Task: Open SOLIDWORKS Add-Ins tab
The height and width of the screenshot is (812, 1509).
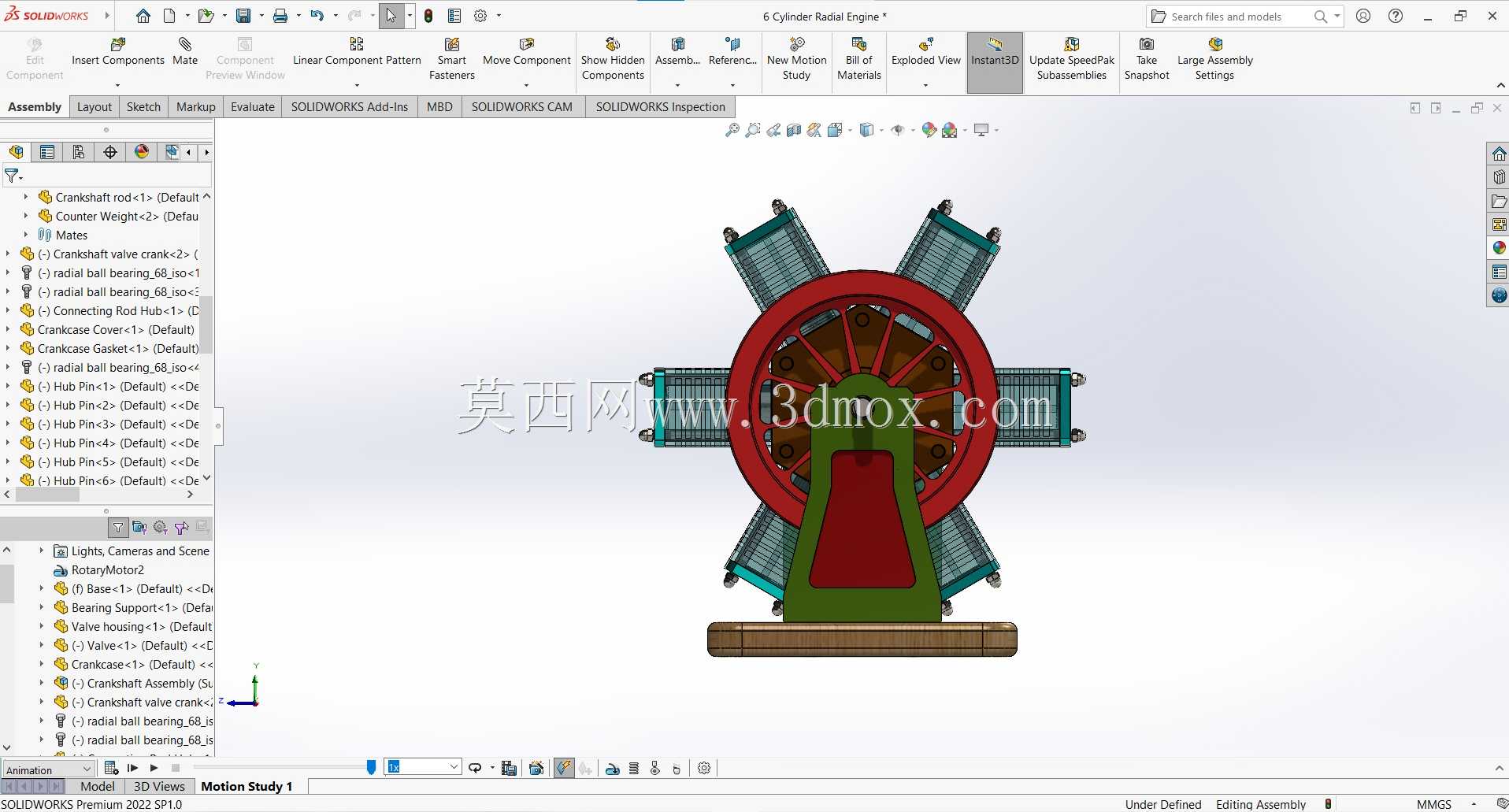Action: click(x=350, y=107)
